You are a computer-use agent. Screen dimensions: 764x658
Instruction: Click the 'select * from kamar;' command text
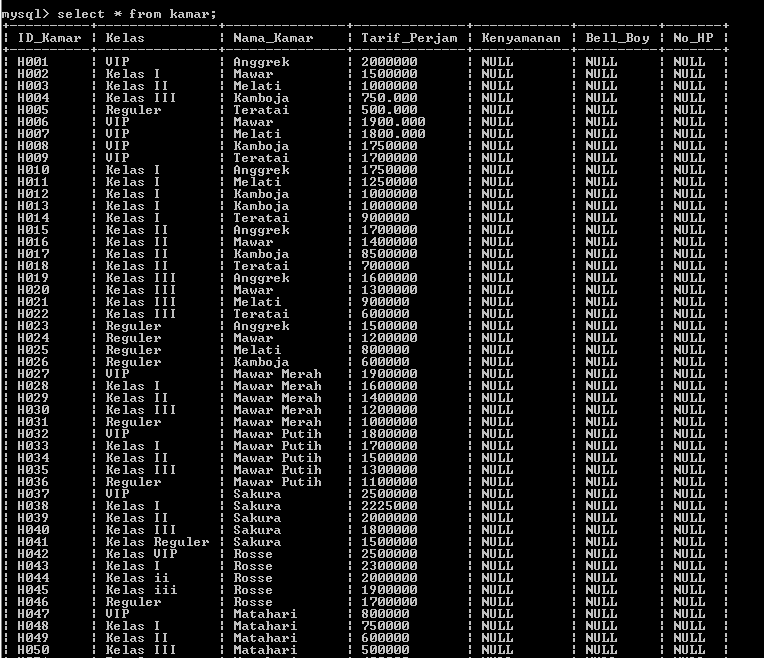tap(137, 14)
